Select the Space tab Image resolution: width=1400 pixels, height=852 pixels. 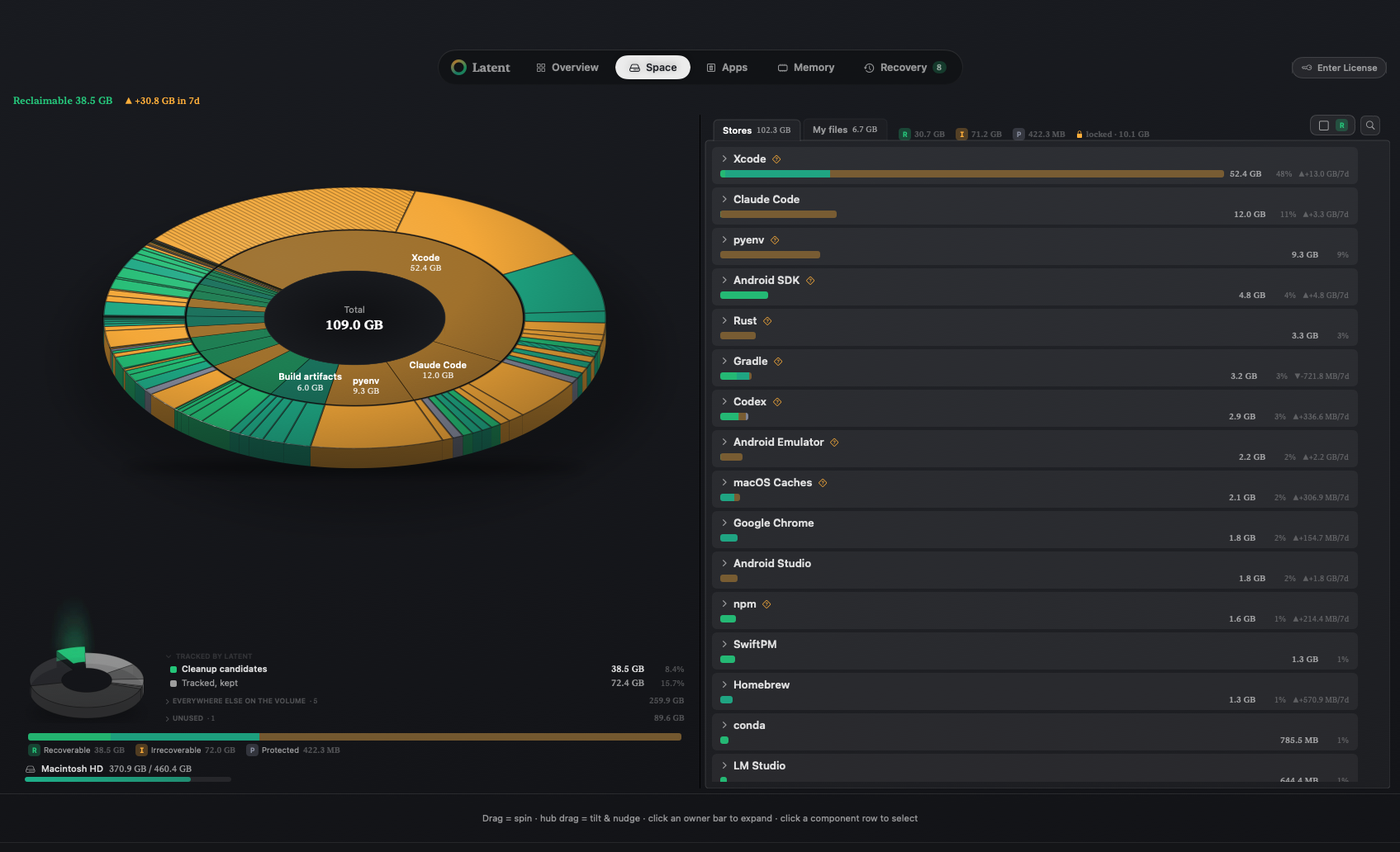point(653,68)
